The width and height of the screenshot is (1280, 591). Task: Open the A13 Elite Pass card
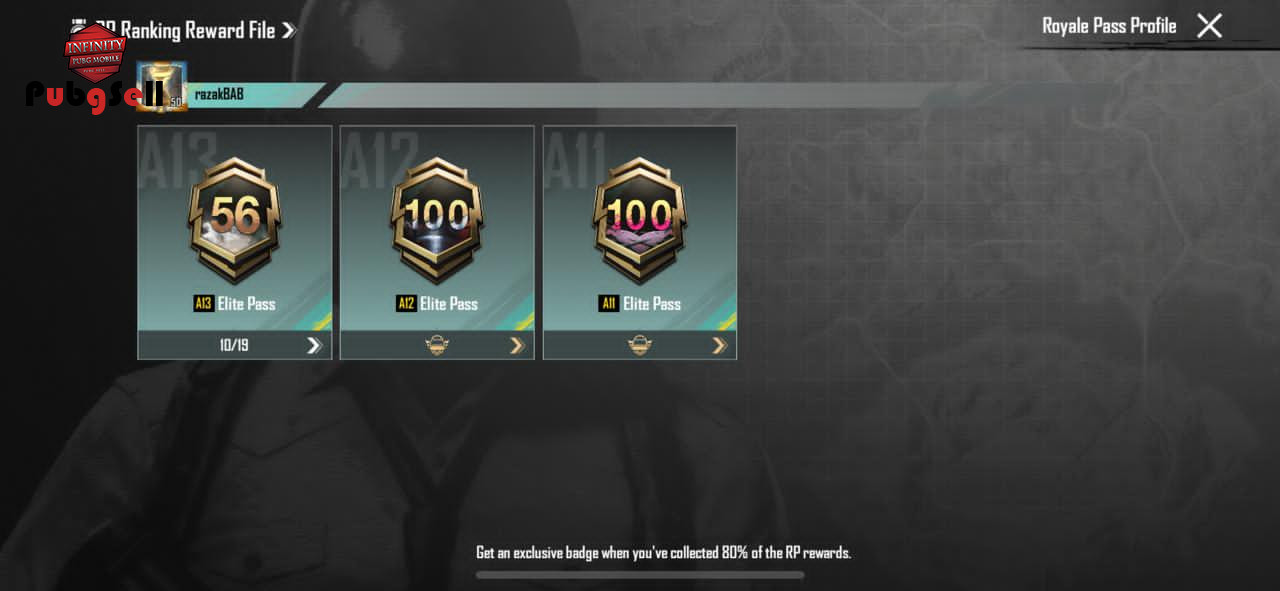click(x=235, y=242)
